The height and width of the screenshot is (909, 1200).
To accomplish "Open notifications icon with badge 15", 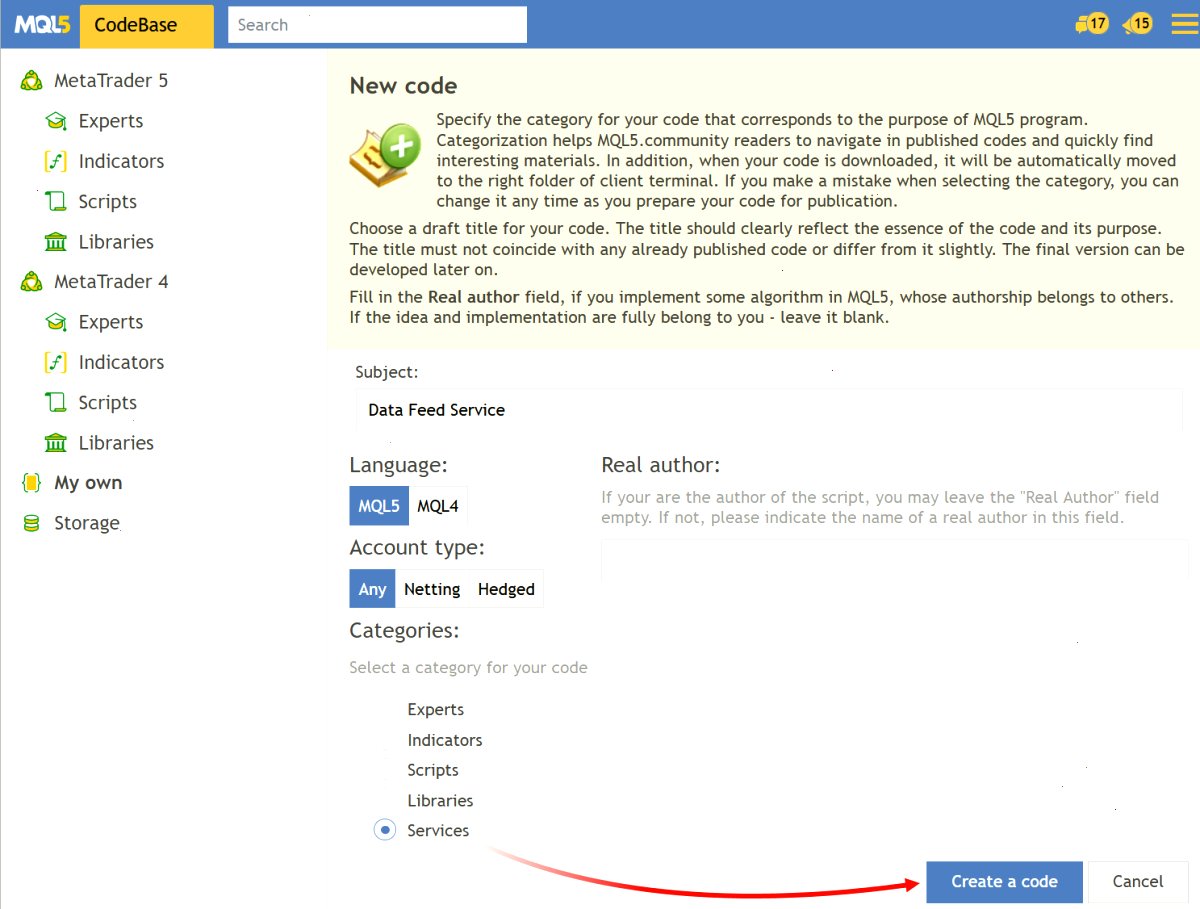I will click(x=1138, y=24).
